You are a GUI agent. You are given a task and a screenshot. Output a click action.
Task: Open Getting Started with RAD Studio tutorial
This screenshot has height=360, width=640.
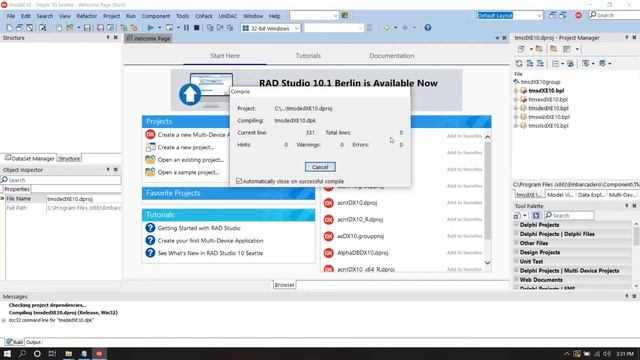(199, 228)
